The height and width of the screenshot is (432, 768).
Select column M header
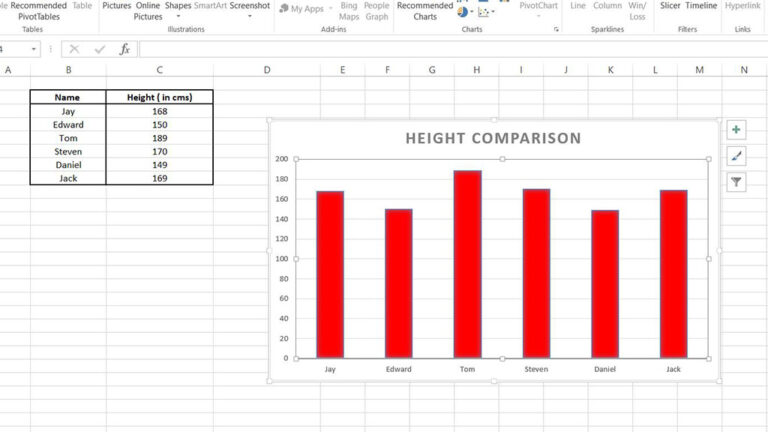tap(699, 70)
